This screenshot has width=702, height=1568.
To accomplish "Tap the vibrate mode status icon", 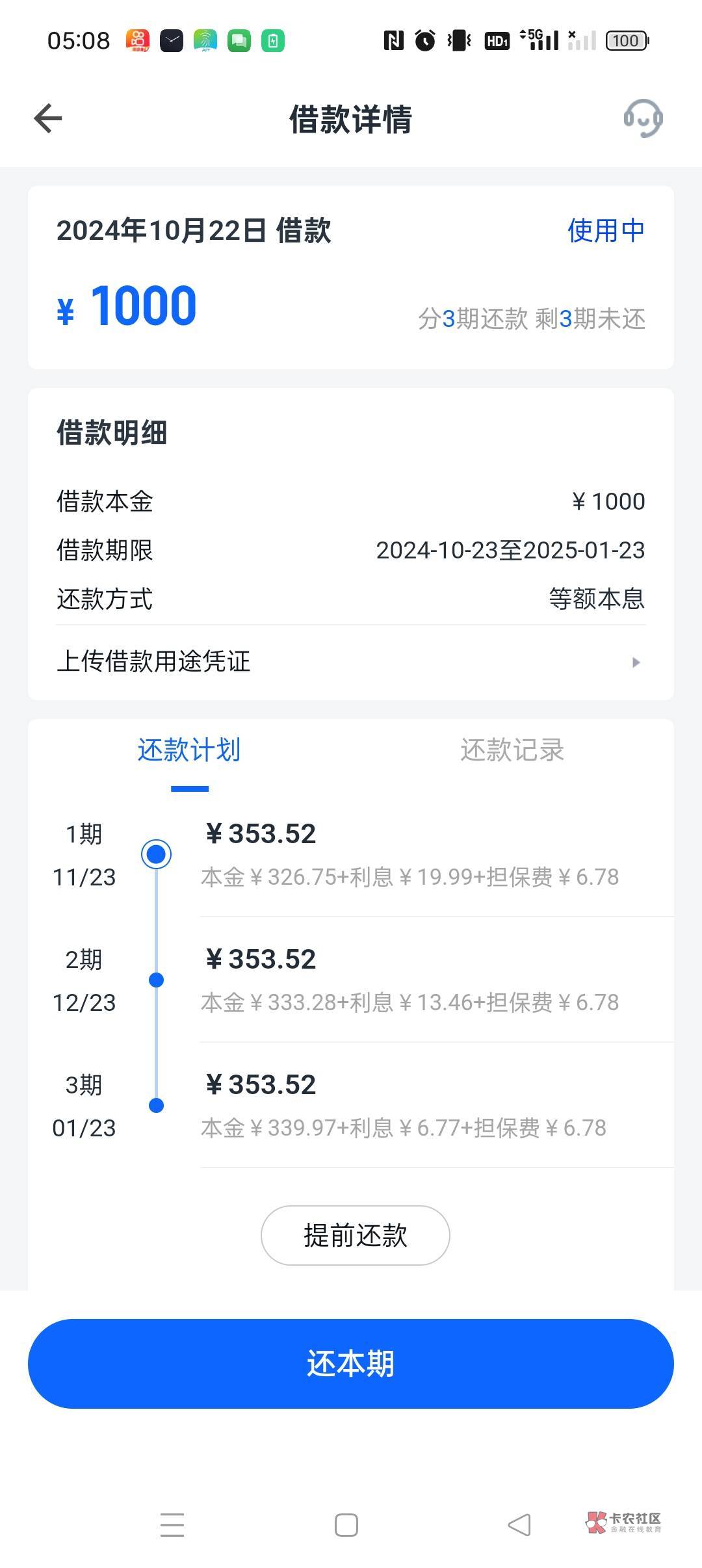I will [460, 41].
